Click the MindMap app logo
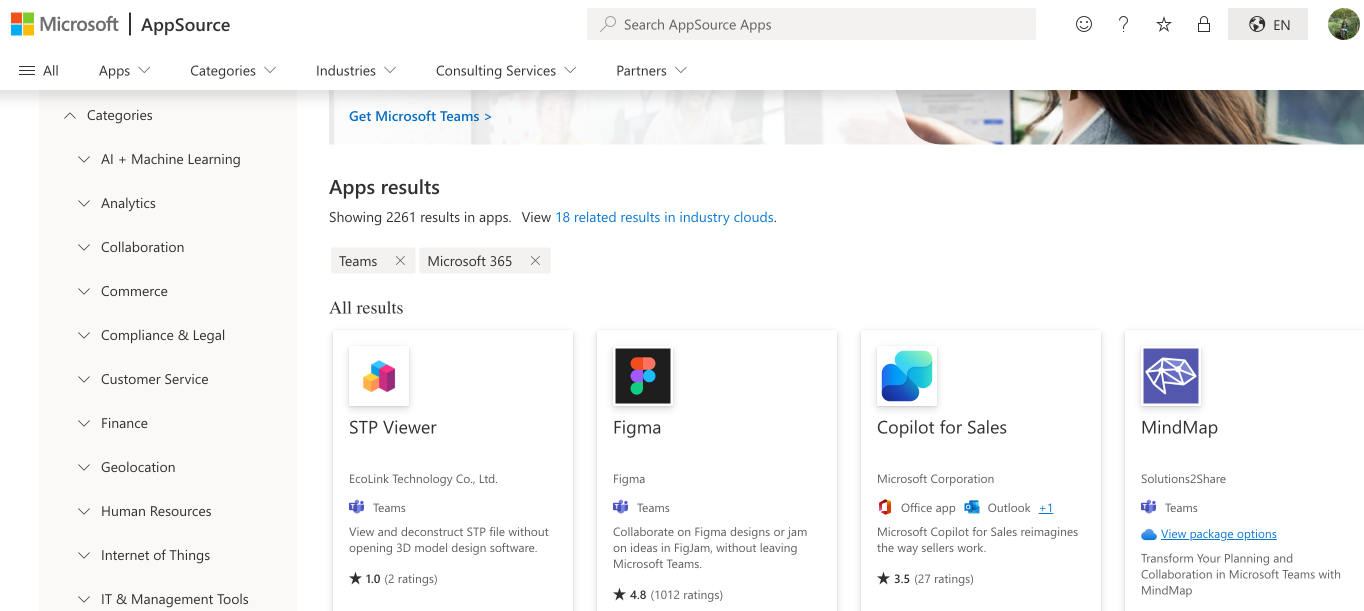The image size is (1364, 611). click(x=1171, y=376)
